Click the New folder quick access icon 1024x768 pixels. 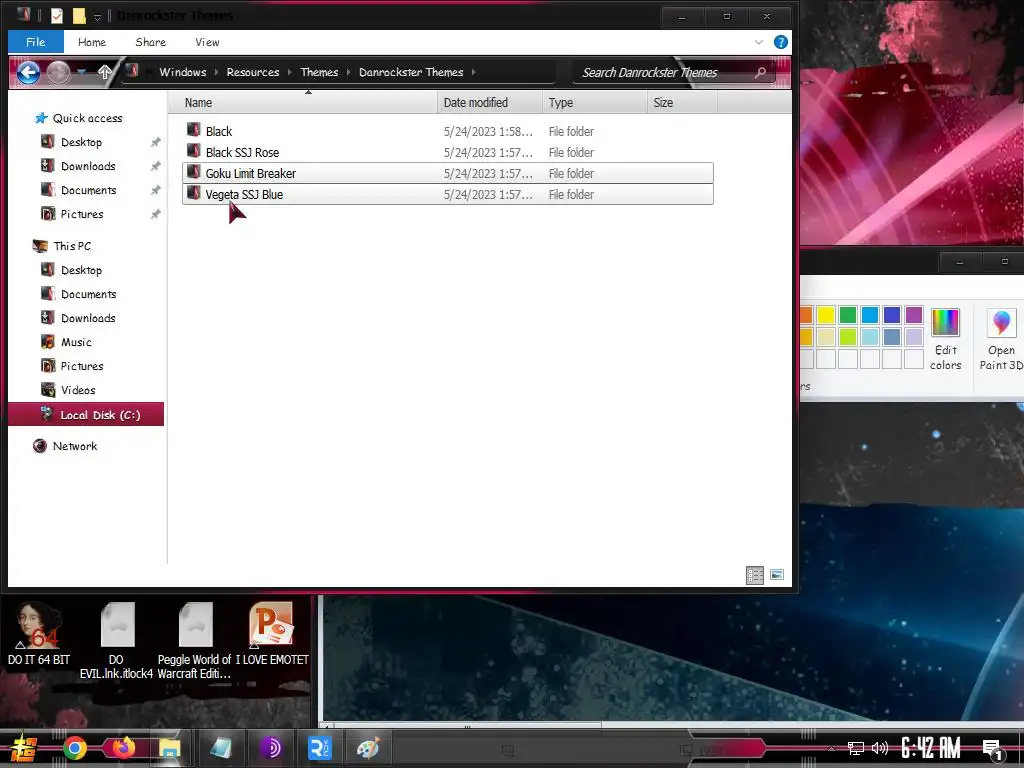click(x=79, y=15)
